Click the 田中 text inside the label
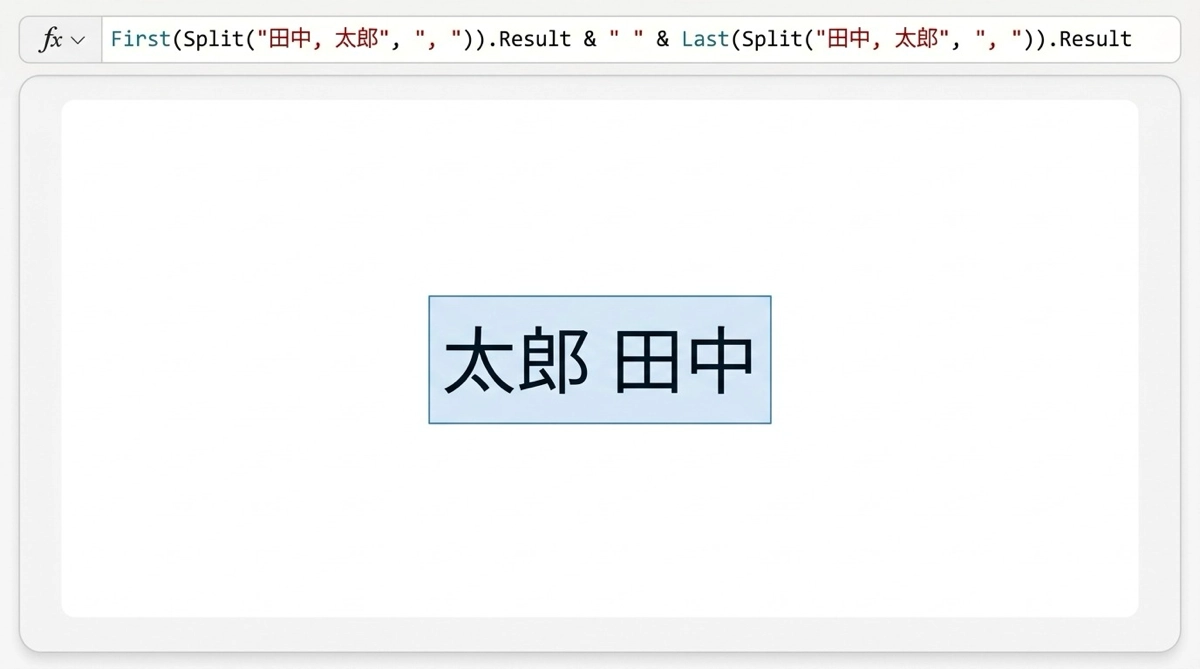Image resolution: width=1200 pixels, height=669 pixels. pyautogui.click(x=684, y=361)
